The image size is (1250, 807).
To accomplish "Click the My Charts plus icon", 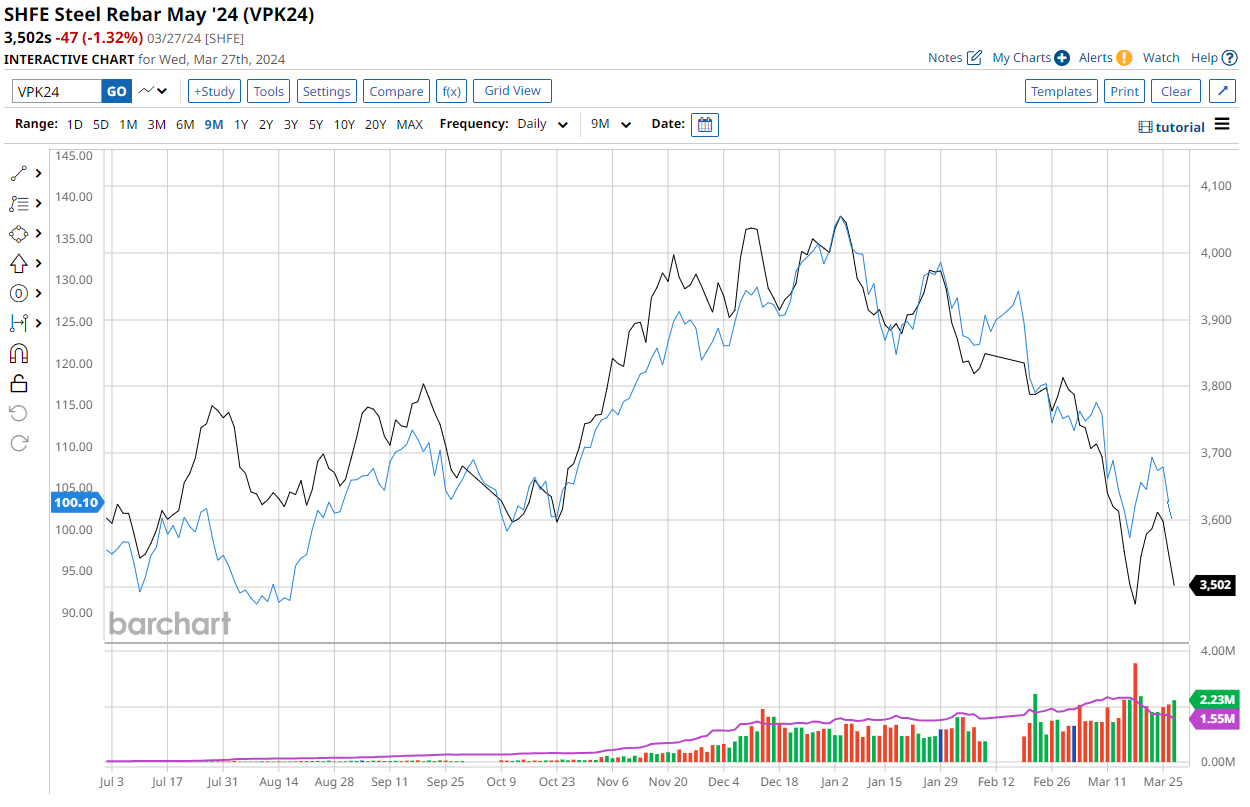I will [x=1062, y=58].
